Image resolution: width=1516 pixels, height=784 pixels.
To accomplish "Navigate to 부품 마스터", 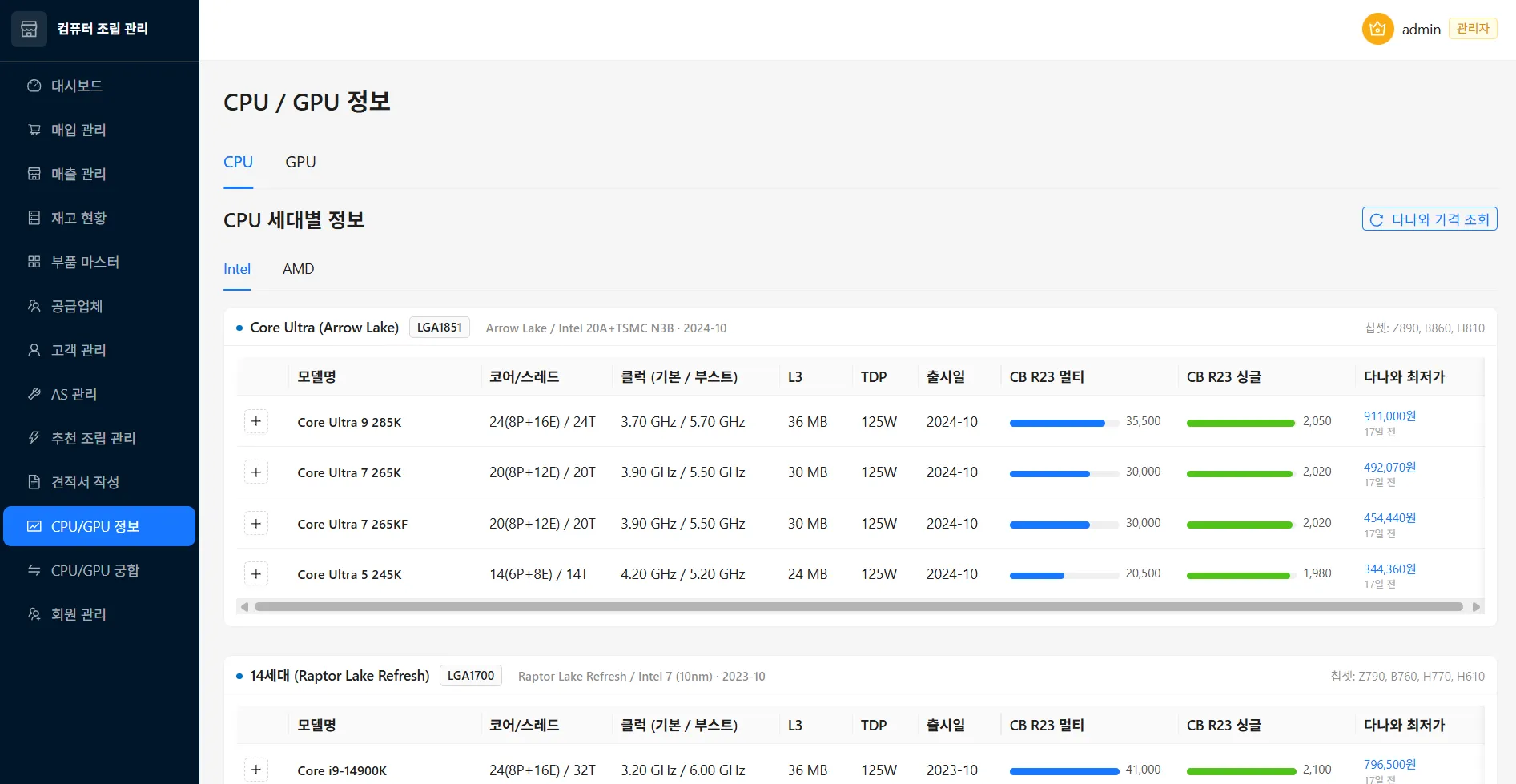I will coord(99,262).
